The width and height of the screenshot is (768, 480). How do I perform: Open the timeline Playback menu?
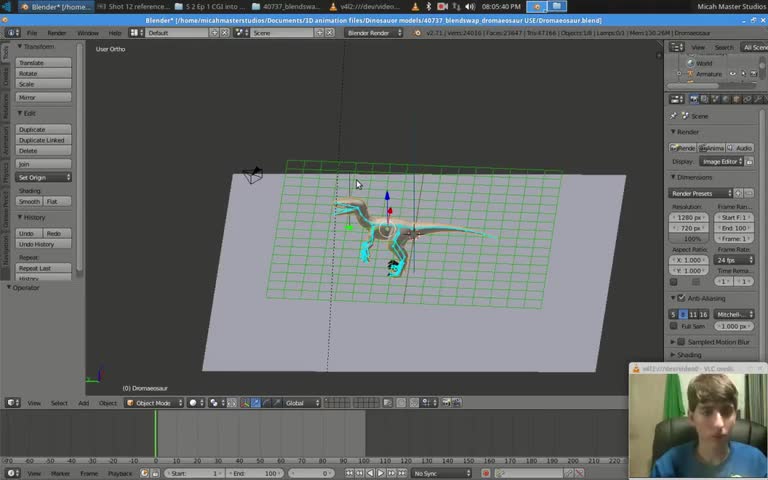pyautogui.click(x=120, y=474)
